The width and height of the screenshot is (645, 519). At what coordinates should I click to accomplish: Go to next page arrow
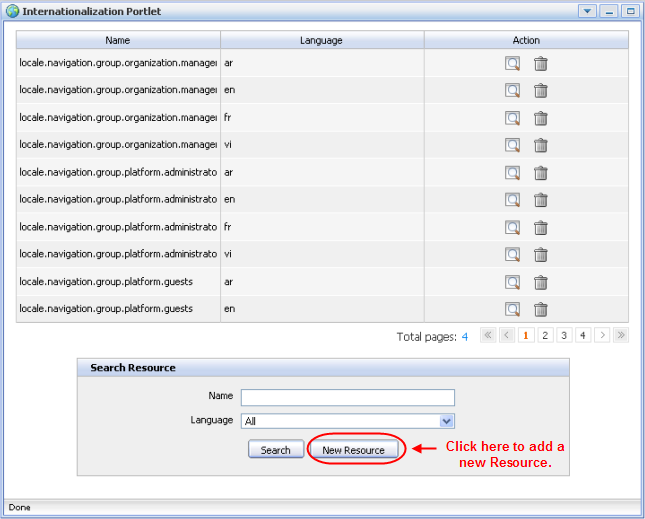[x=602, y=336]
